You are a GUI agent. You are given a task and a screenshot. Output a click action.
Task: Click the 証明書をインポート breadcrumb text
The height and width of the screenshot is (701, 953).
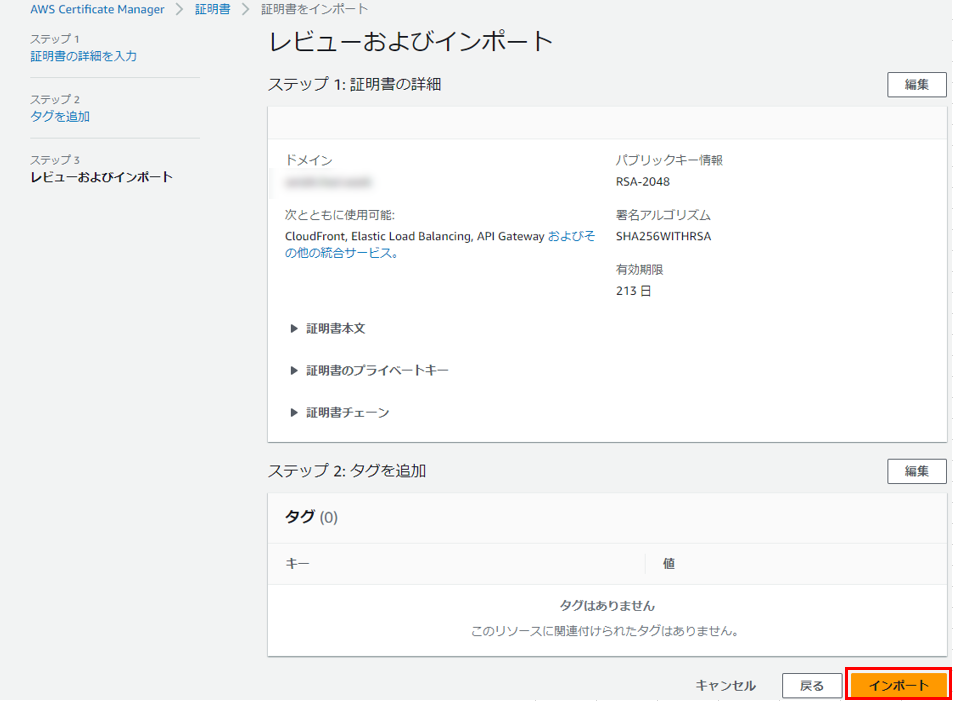coord(314,9)
